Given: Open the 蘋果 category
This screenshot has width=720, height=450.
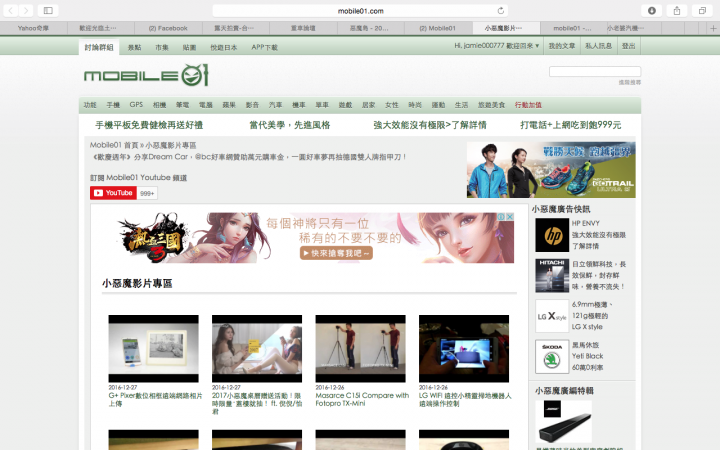Looking at the screenshot, I should (x=229, y=105).
